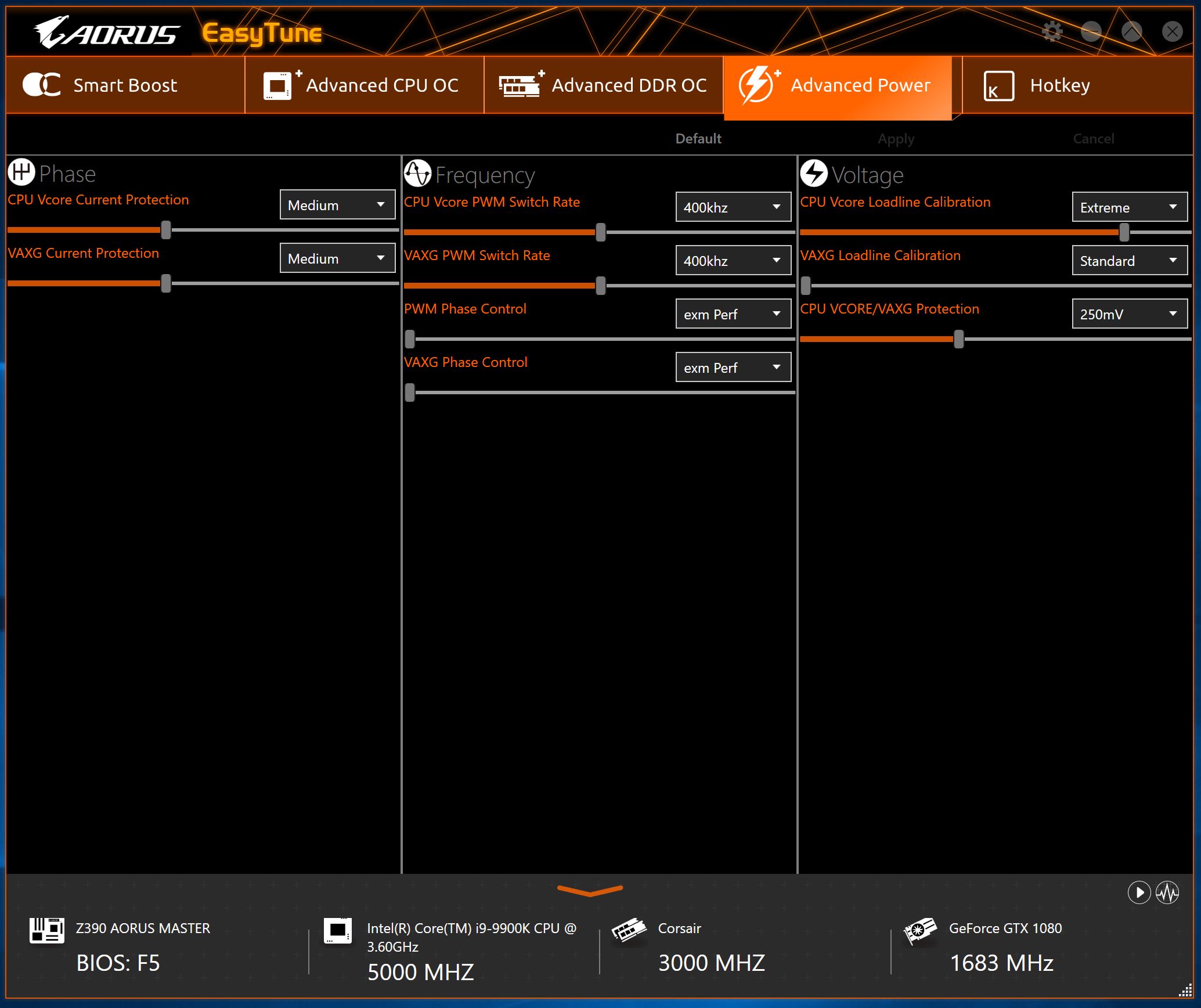
Task: Click PWM Phase Control slider handle
Action: (410, 339)
